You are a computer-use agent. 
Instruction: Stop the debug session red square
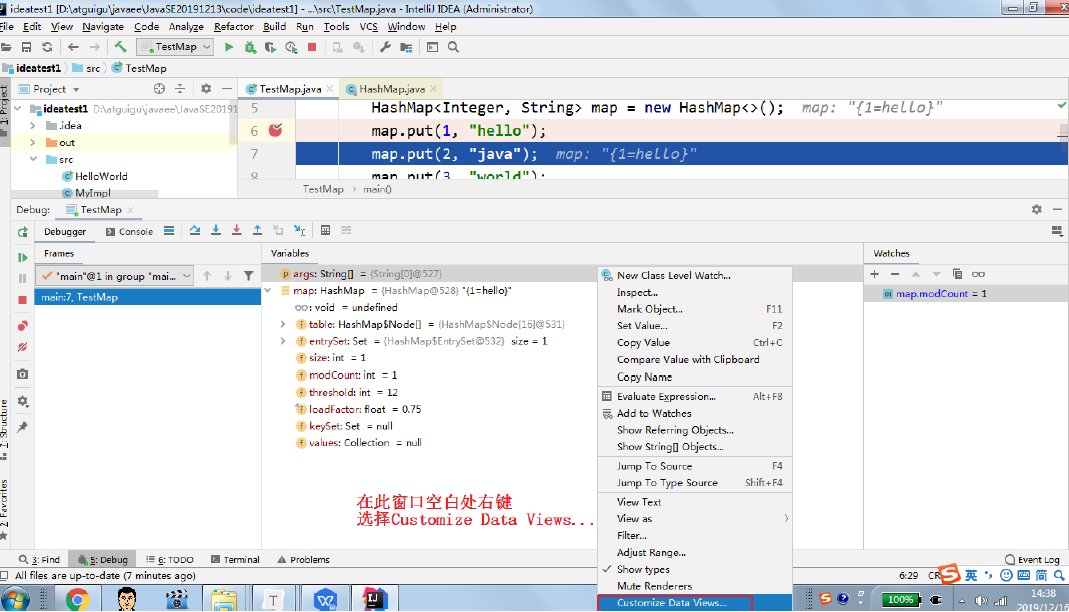click(x=22, y=300)
